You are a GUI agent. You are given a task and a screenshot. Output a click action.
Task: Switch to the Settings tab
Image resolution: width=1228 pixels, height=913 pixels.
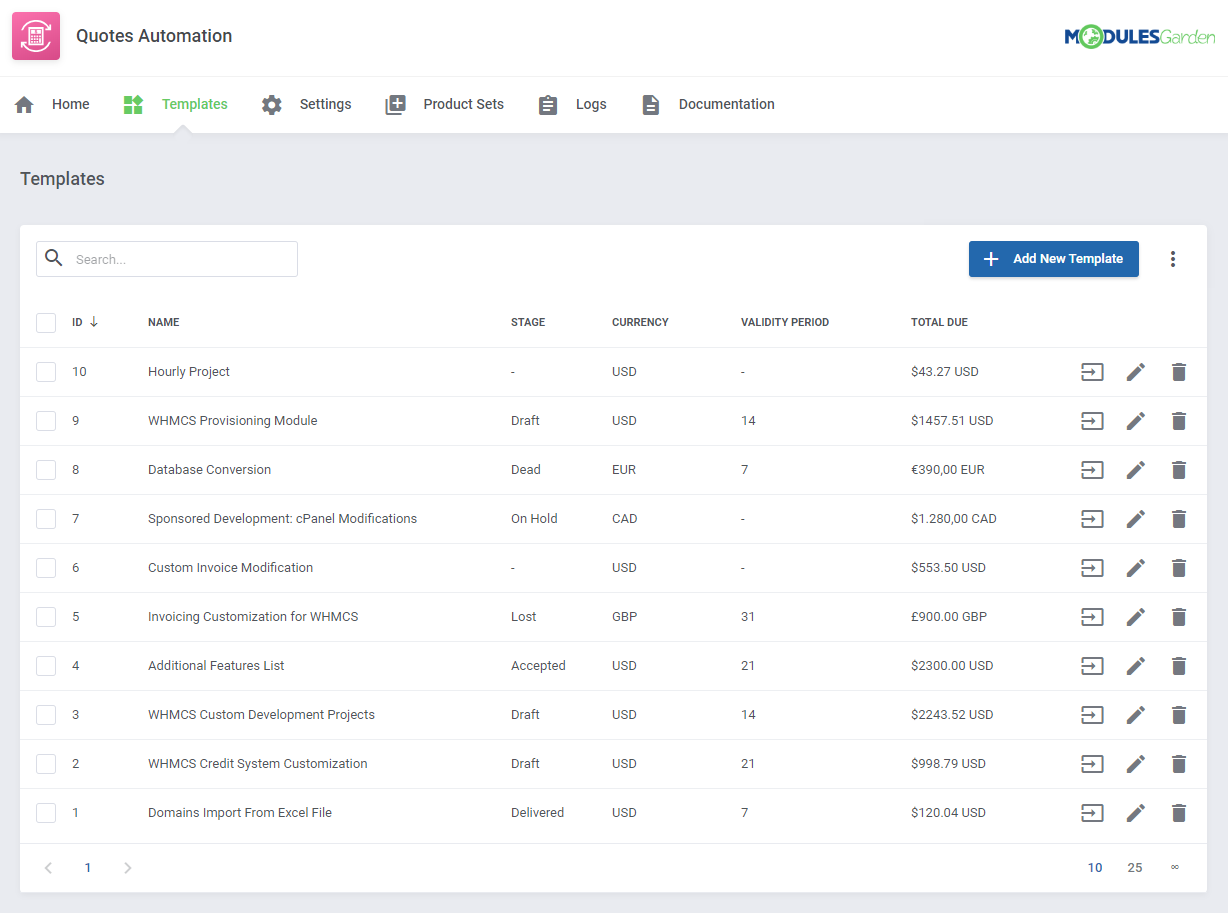tap(325, 104)
